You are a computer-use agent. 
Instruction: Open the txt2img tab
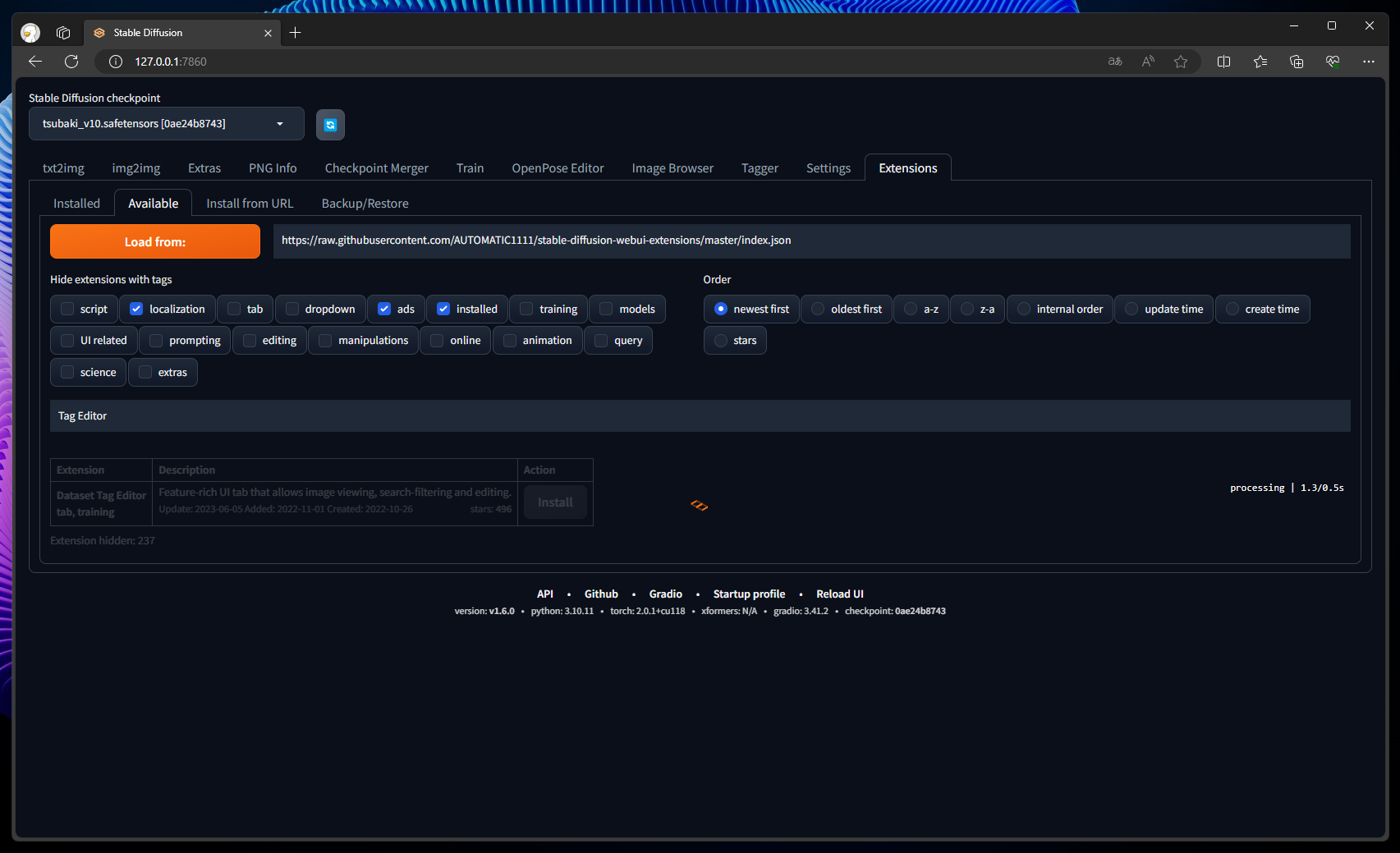click(x=63, y=168)
